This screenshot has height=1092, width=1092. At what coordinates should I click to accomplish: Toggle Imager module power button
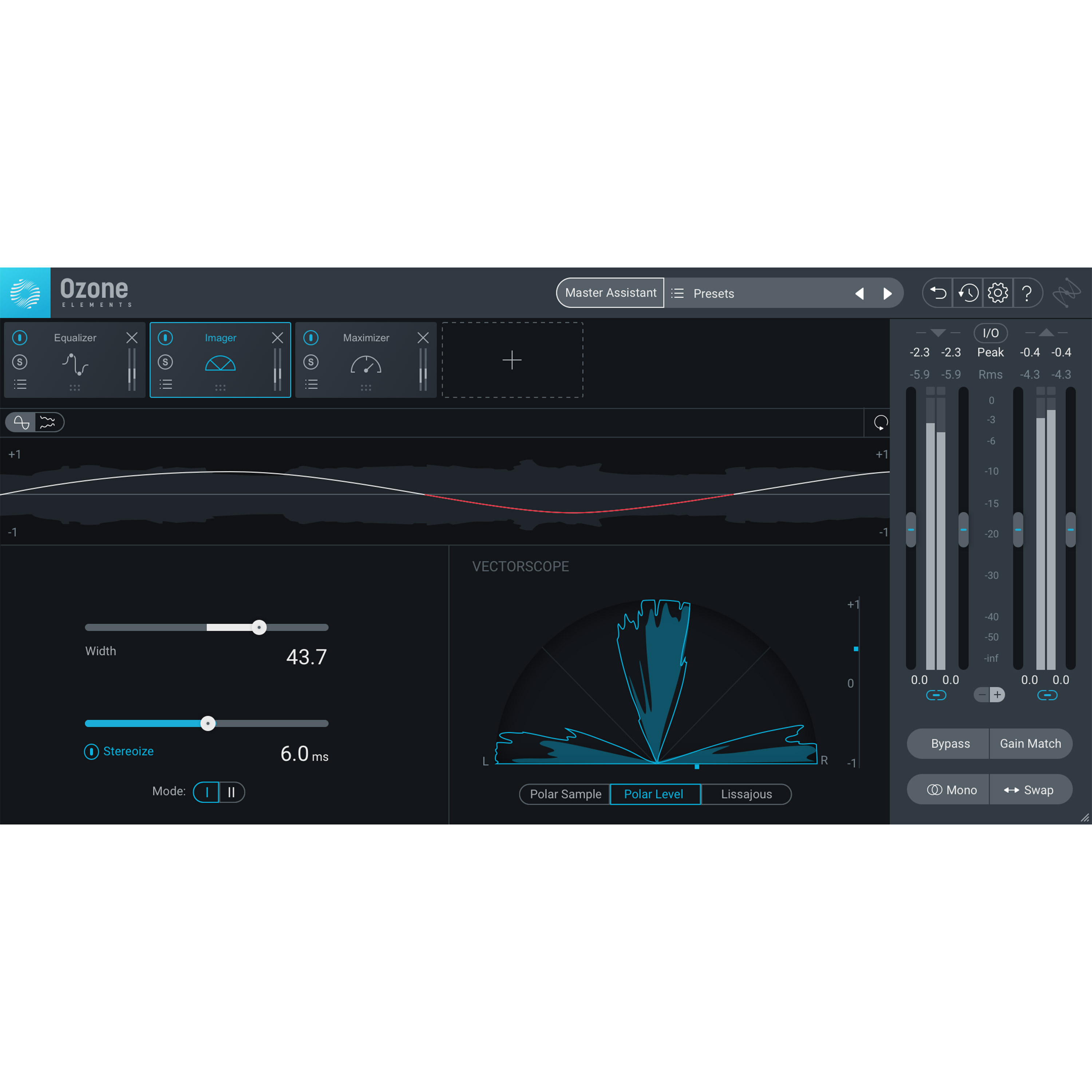click(x=165, y=338)
